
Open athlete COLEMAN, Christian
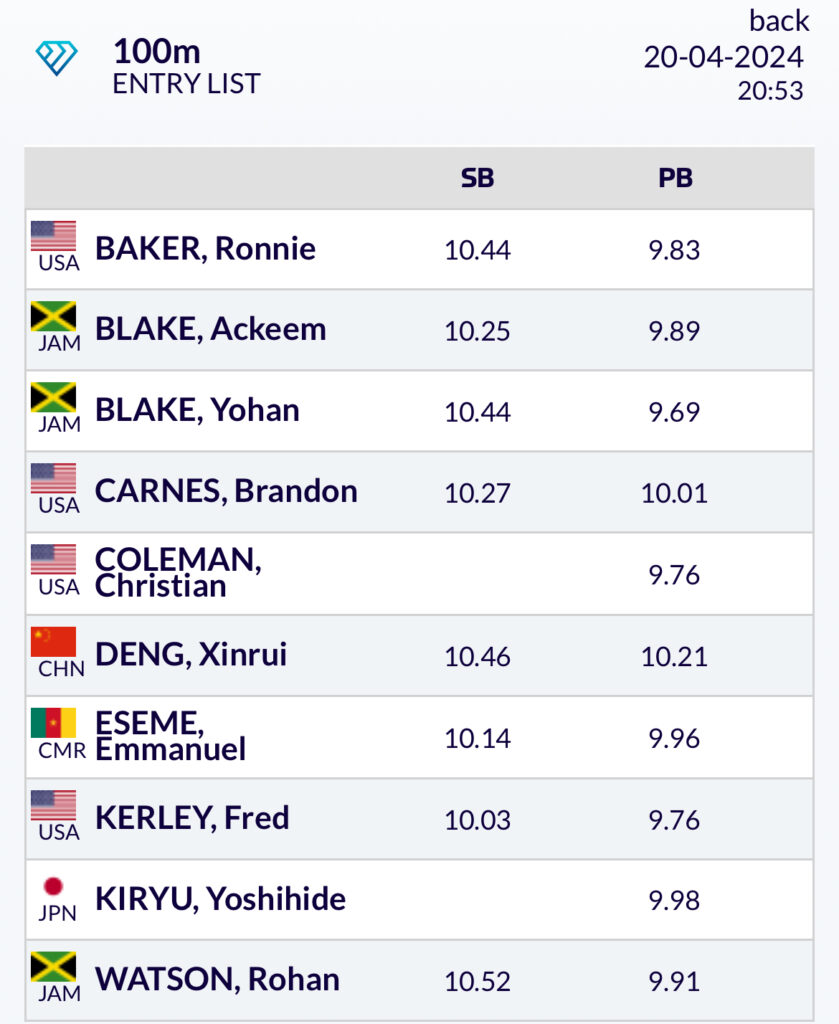click(178, 573)
